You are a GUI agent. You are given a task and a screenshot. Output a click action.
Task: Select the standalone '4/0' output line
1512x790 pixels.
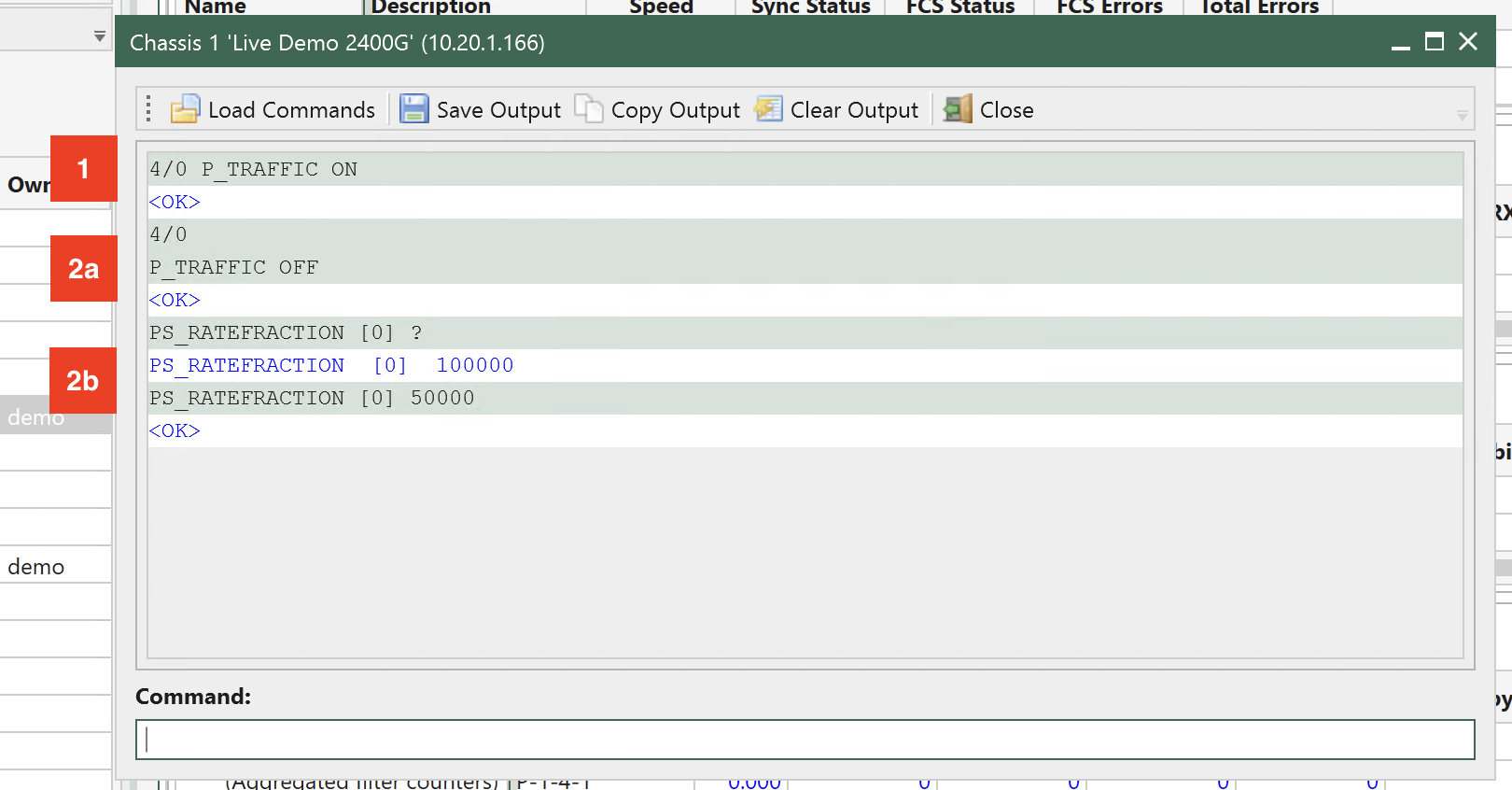805,234
